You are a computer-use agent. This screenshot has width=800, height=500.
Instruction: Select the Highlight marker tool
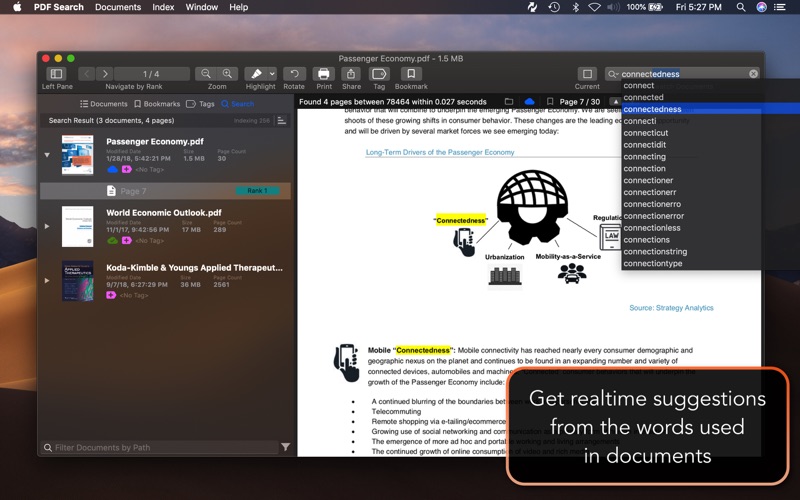click(x=256, y=74)
